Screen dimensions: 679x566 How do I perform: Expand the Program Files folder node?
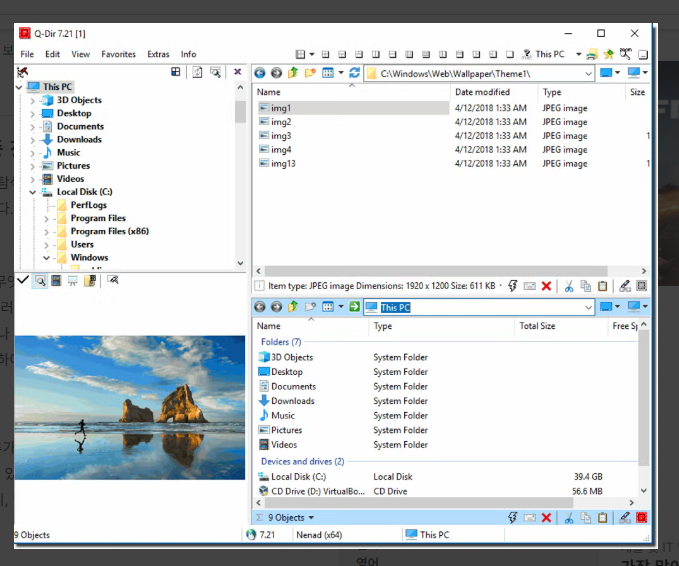[x=46, y=219]
